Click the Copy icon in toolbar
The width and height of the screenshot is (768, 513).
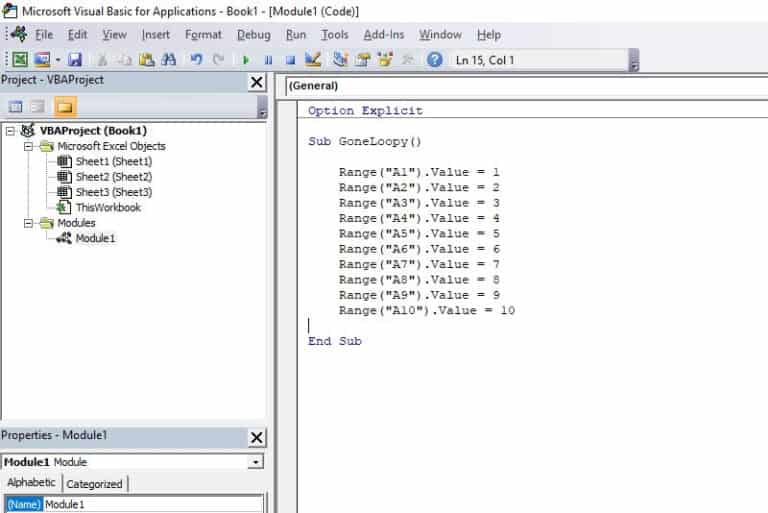click(x=125, y=60)
